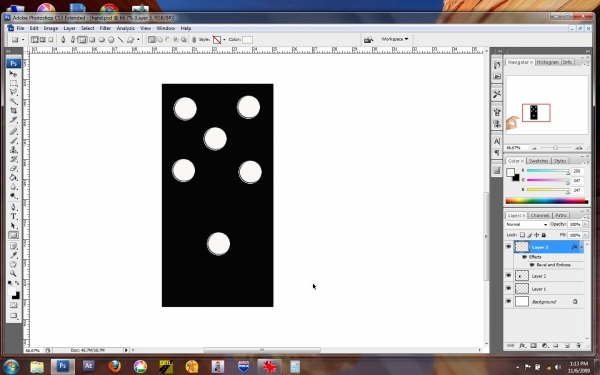Image resolution: width=600 pixels, height=375 pixels.
Task: Toggle Effects visibility under Layer 3
Action: tap(525, 257)
